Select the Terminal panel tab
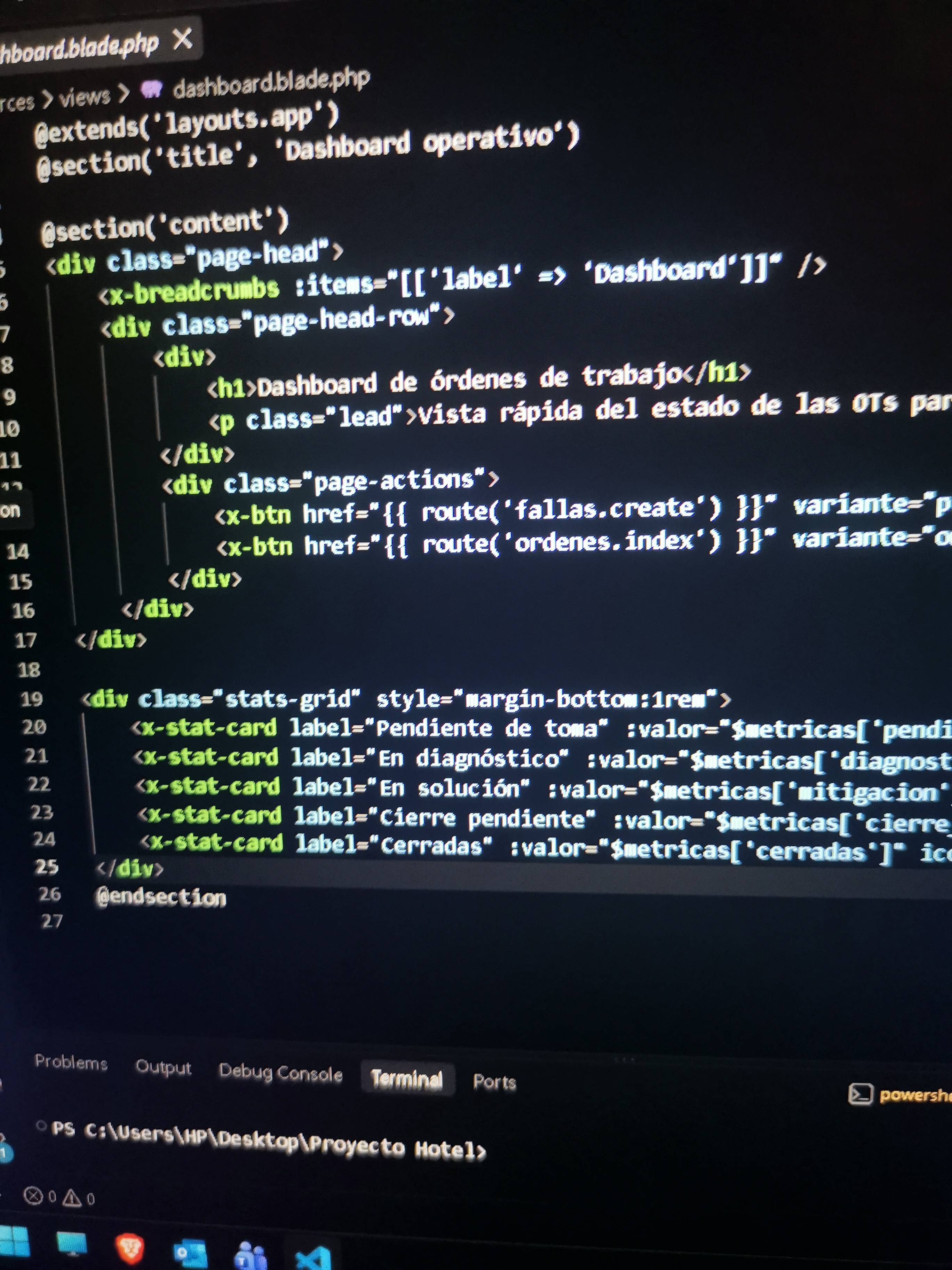This screenshot has width=952, height=1270. pos(407,1078)
